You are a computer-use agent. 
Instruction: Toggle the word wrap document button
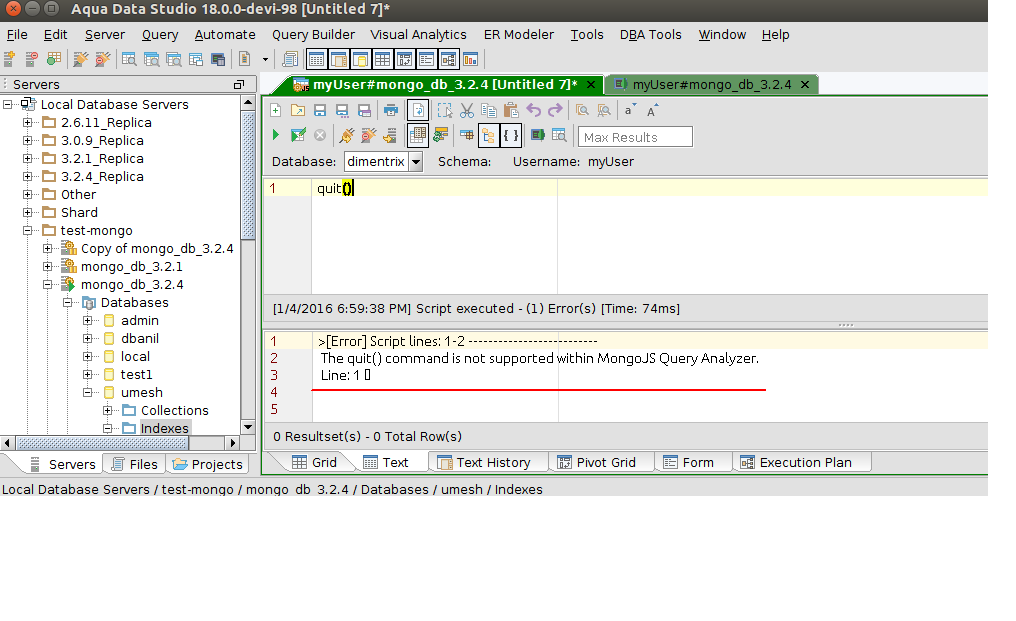coord(418,110)
